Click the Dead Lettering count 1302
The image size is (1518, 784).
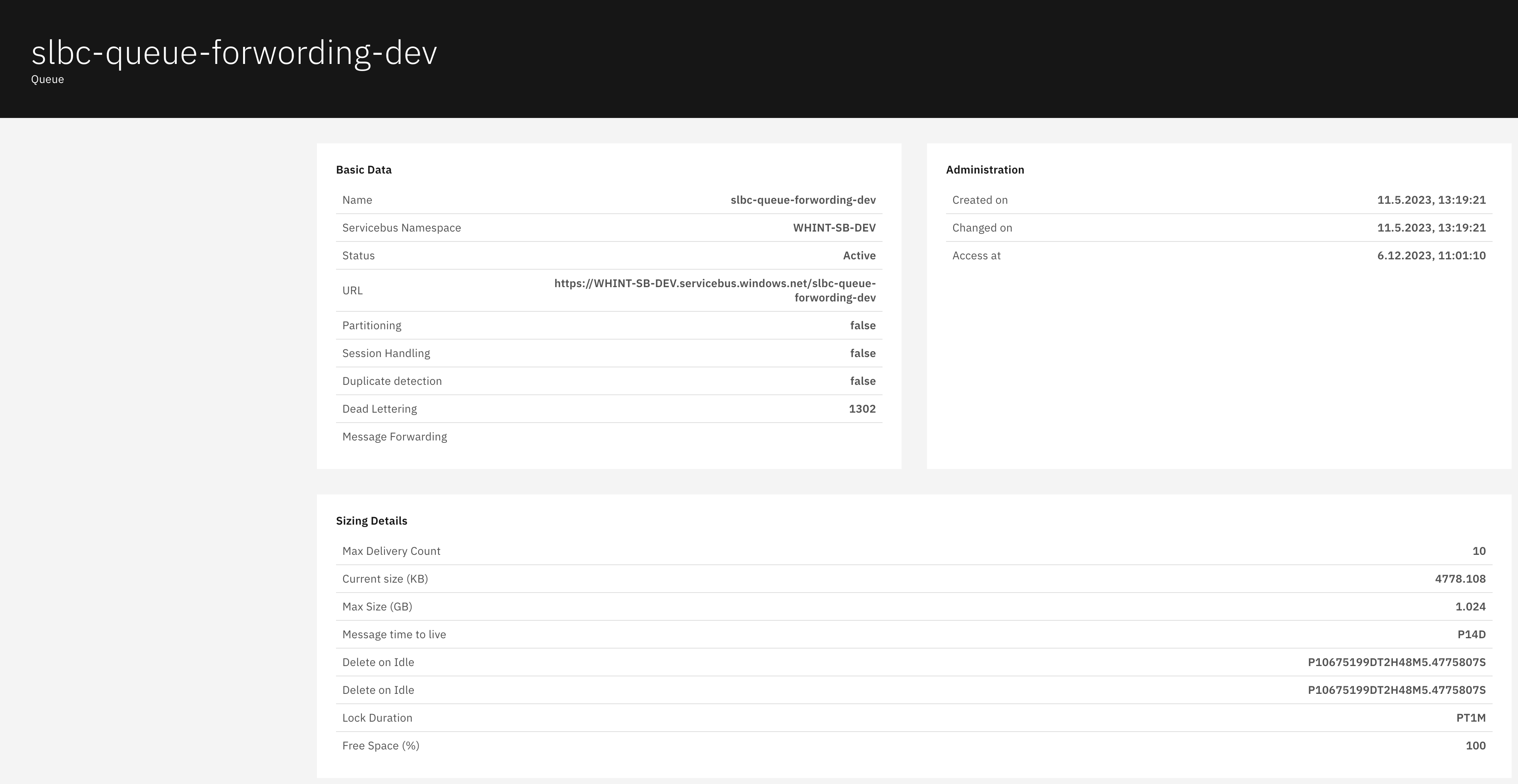pyautogui.click(x=861, y=409)
